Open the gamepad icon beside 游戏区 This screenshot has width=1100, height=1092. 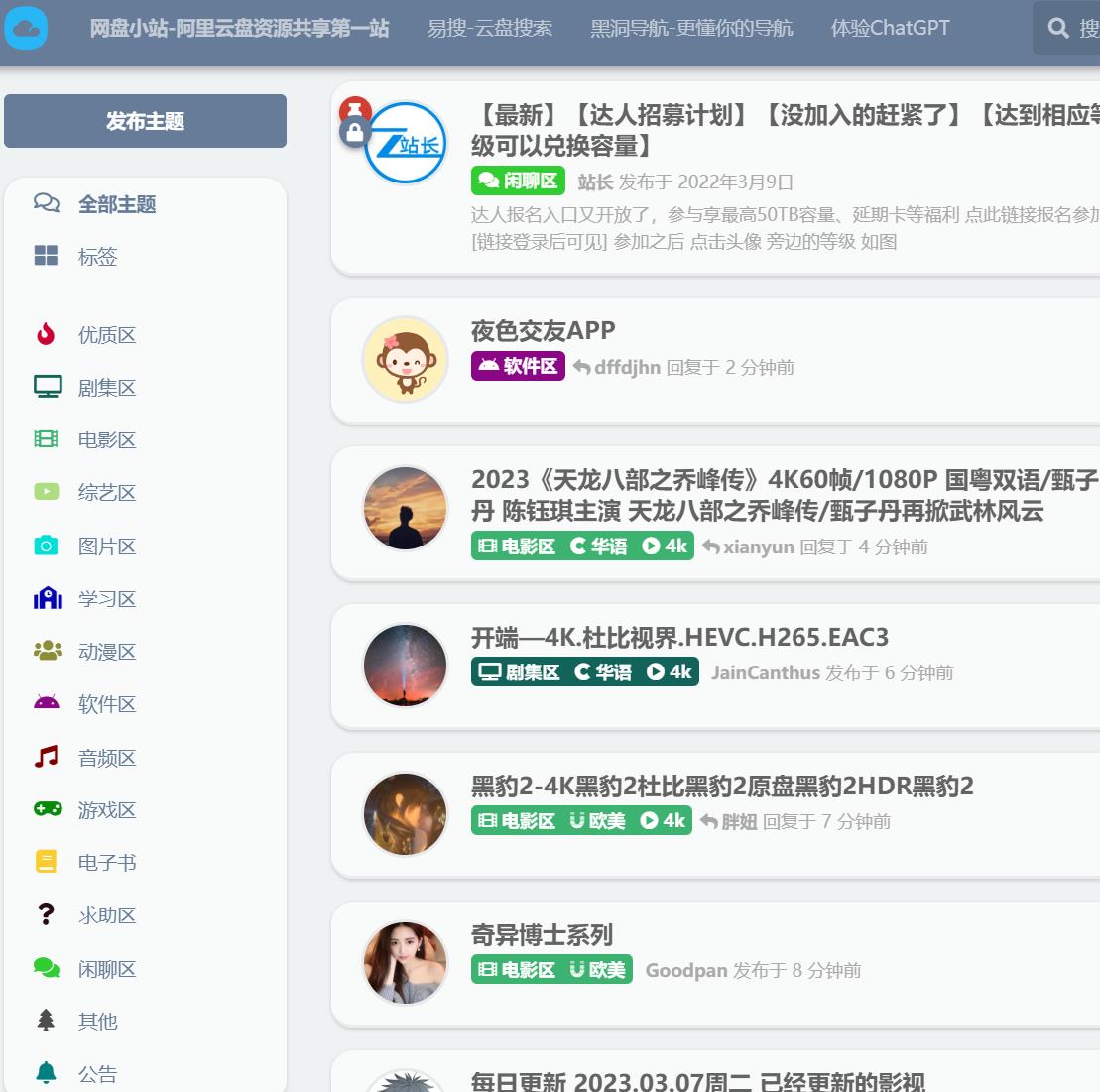point(46,810)
